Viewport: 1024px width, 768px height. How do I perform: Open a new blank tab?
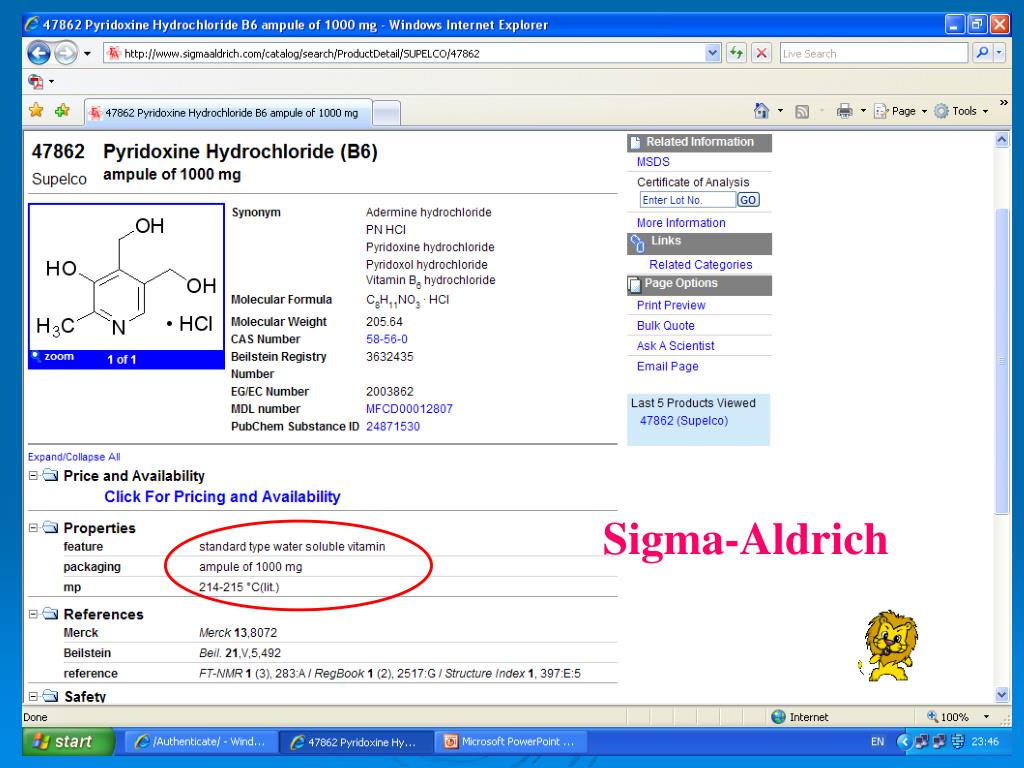(x=386, y=114)
